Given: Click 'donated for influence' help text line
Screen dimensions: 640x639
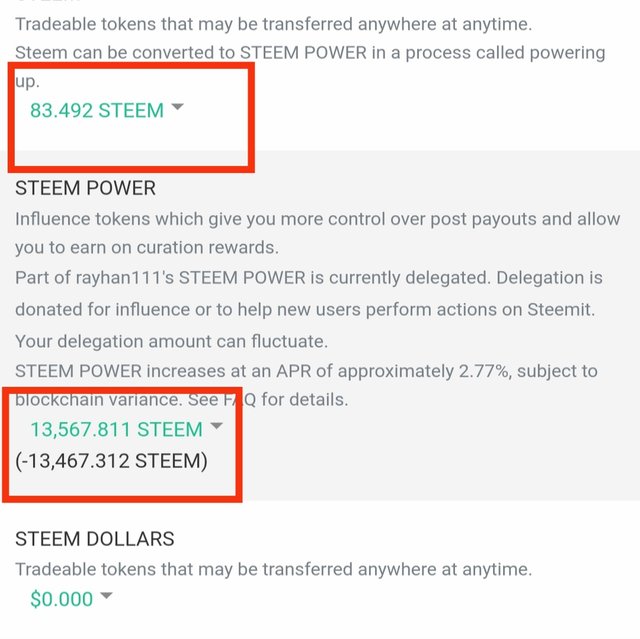Looking at the screenshot, I should coord(305,310).
